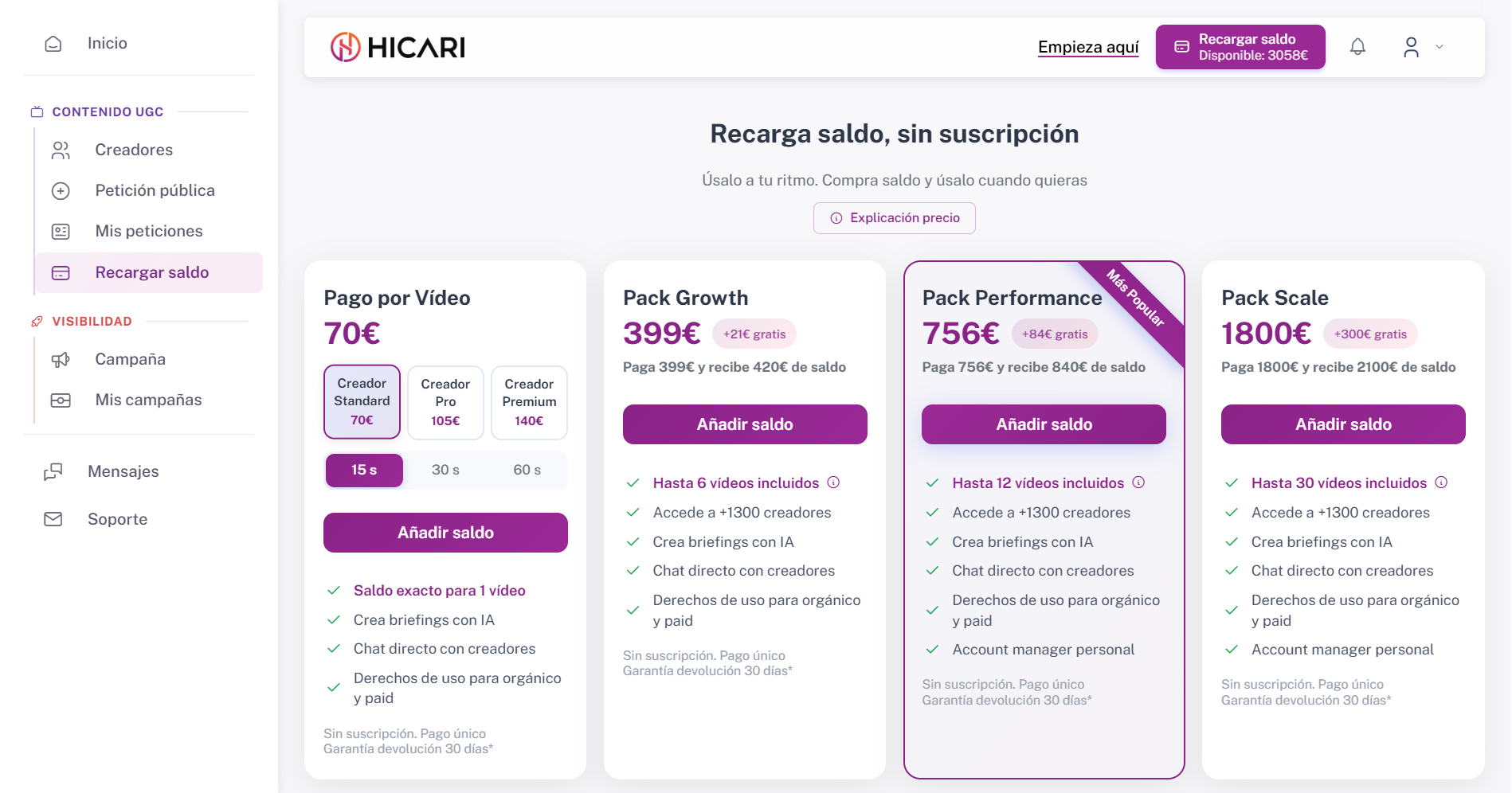Image resolution: width=1512 pixels, height=793 pixels.
Task: Open the Explicación precio button
Action: [895, 218]
